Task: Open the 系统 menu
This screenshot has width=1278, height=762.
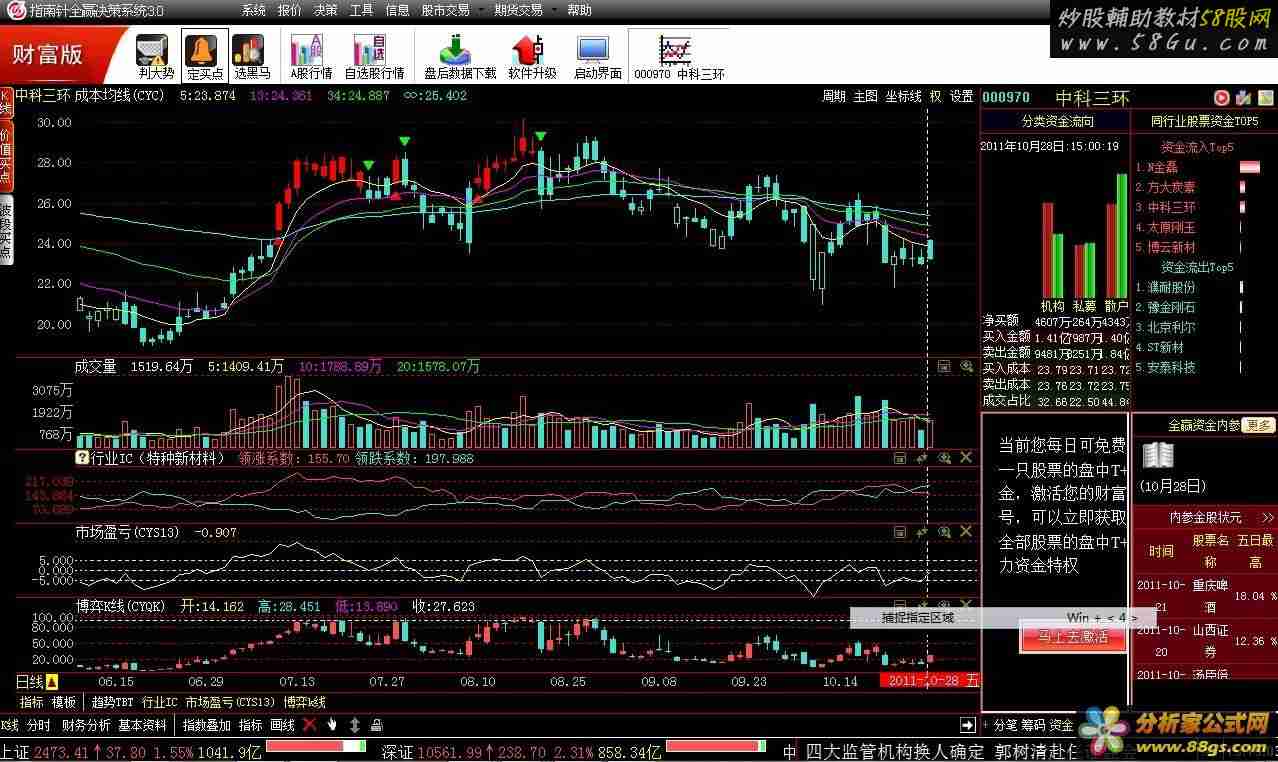Action: click(x=254, y=10)
